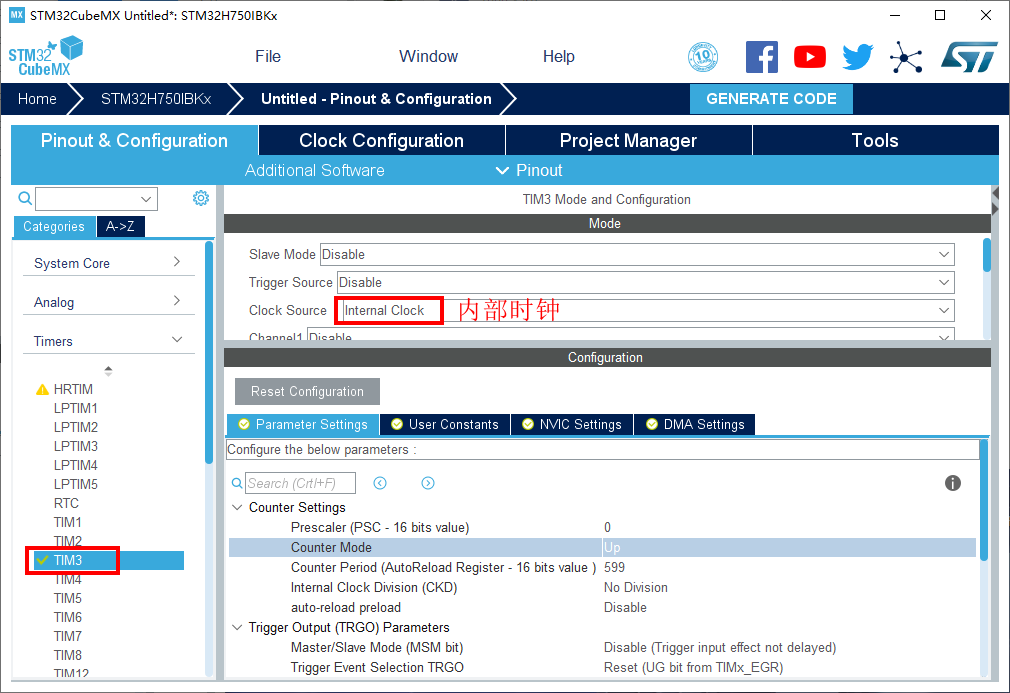The image size is (1010, 693).
Task: Click the GENERATE CODE button
Action: (771, 99)
